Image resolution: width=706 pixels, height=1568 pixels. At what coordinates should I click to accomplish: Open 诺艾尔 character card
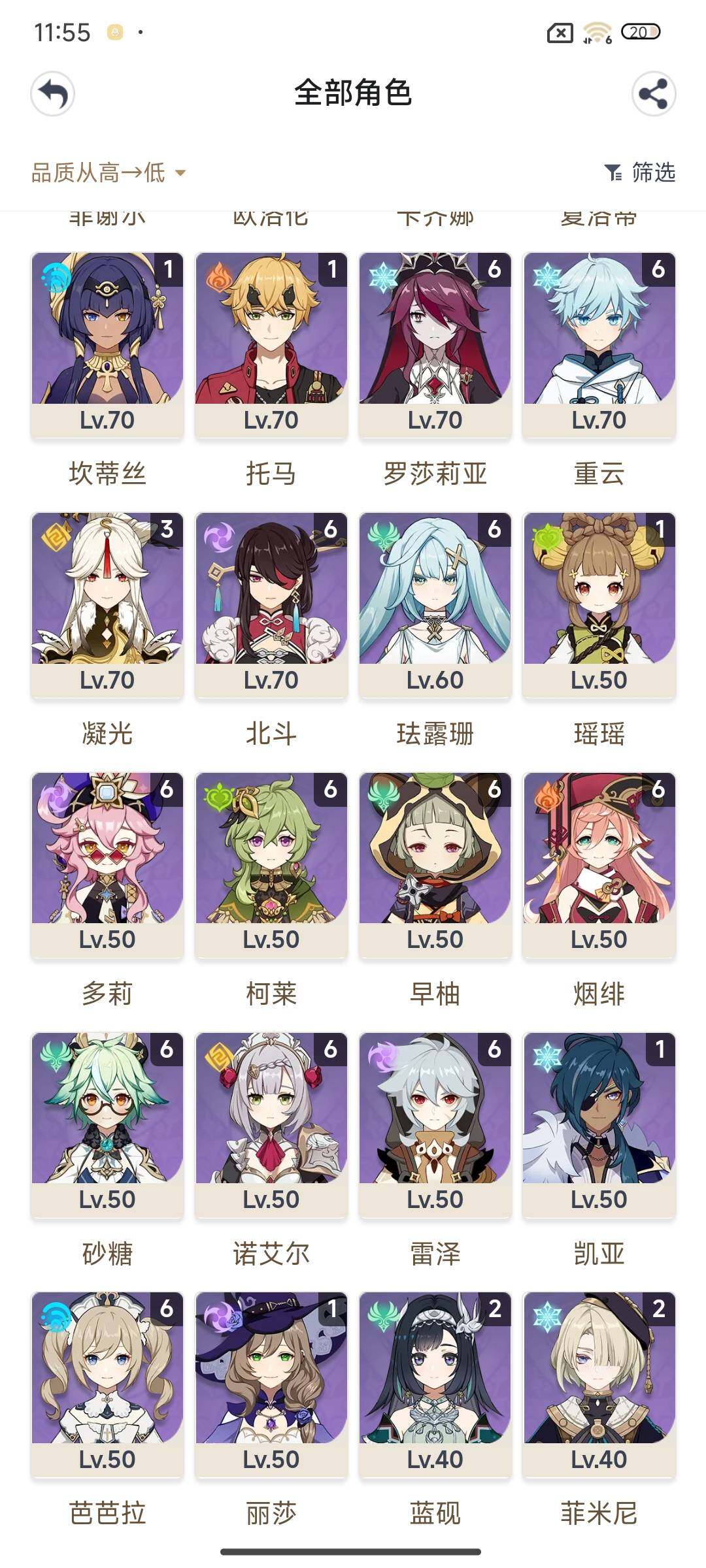point(271,1125)
